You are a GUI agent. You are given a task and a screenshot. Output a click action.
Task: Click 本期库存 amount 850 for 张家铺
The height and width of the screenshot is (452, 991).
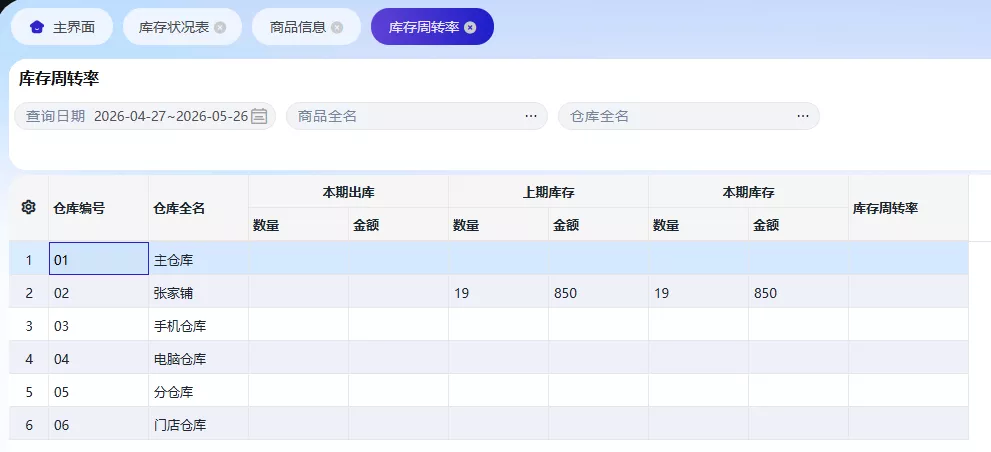tap(798, 293)
